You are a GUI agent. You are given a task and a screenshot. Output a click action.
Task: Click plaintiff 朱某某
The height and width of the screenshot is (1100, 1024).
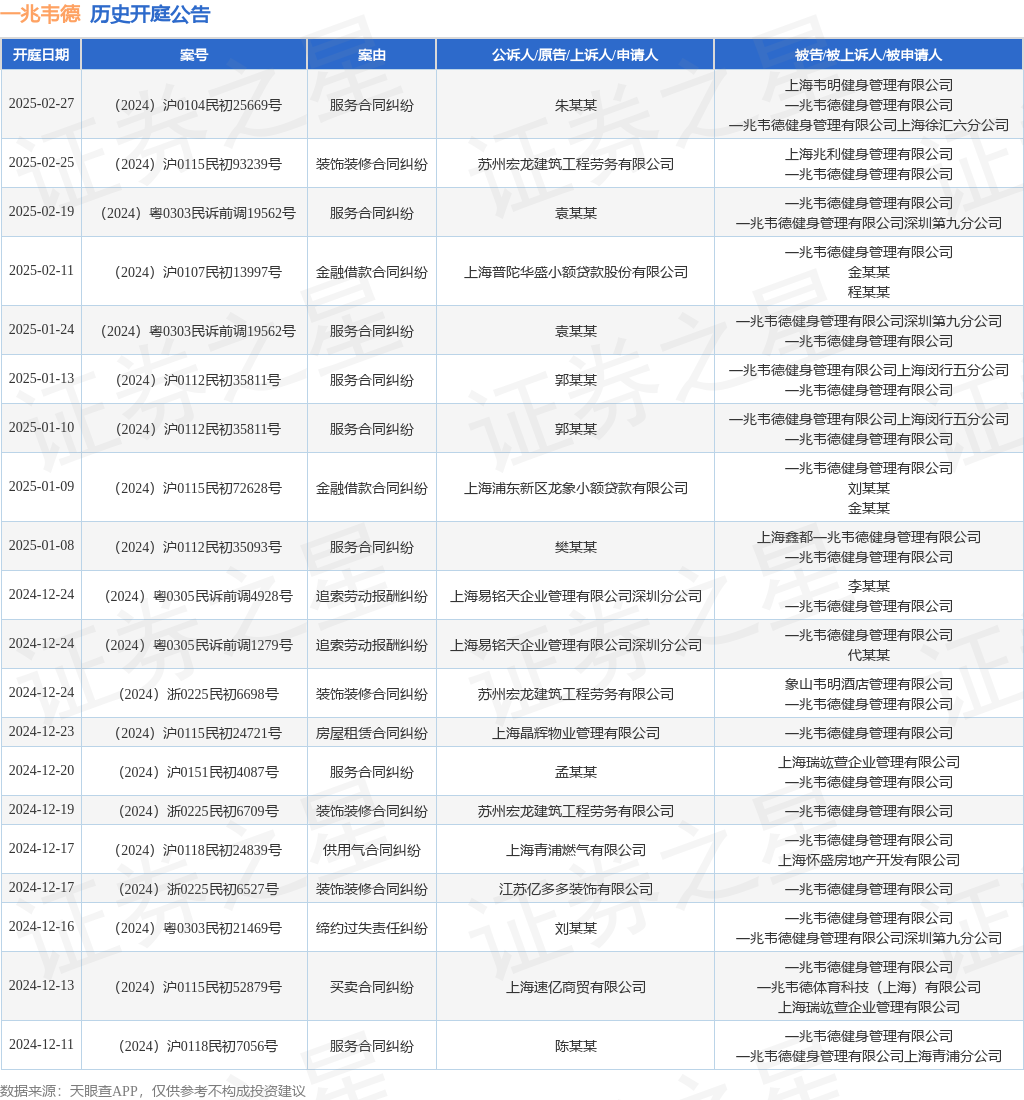[x=576, y=105]
